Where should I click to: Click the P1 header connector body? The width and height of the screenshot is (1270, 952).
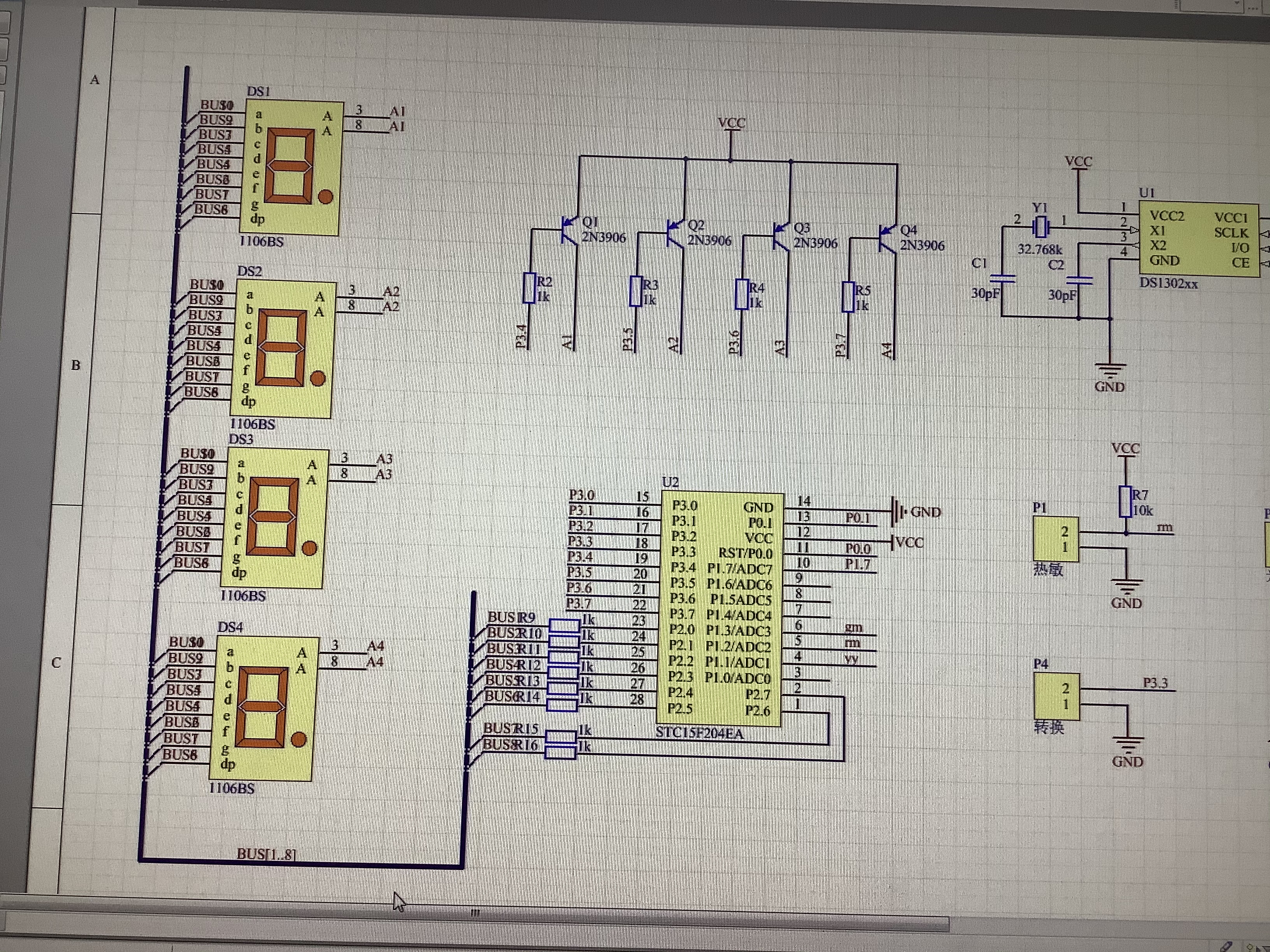[x=1056, y=539]
